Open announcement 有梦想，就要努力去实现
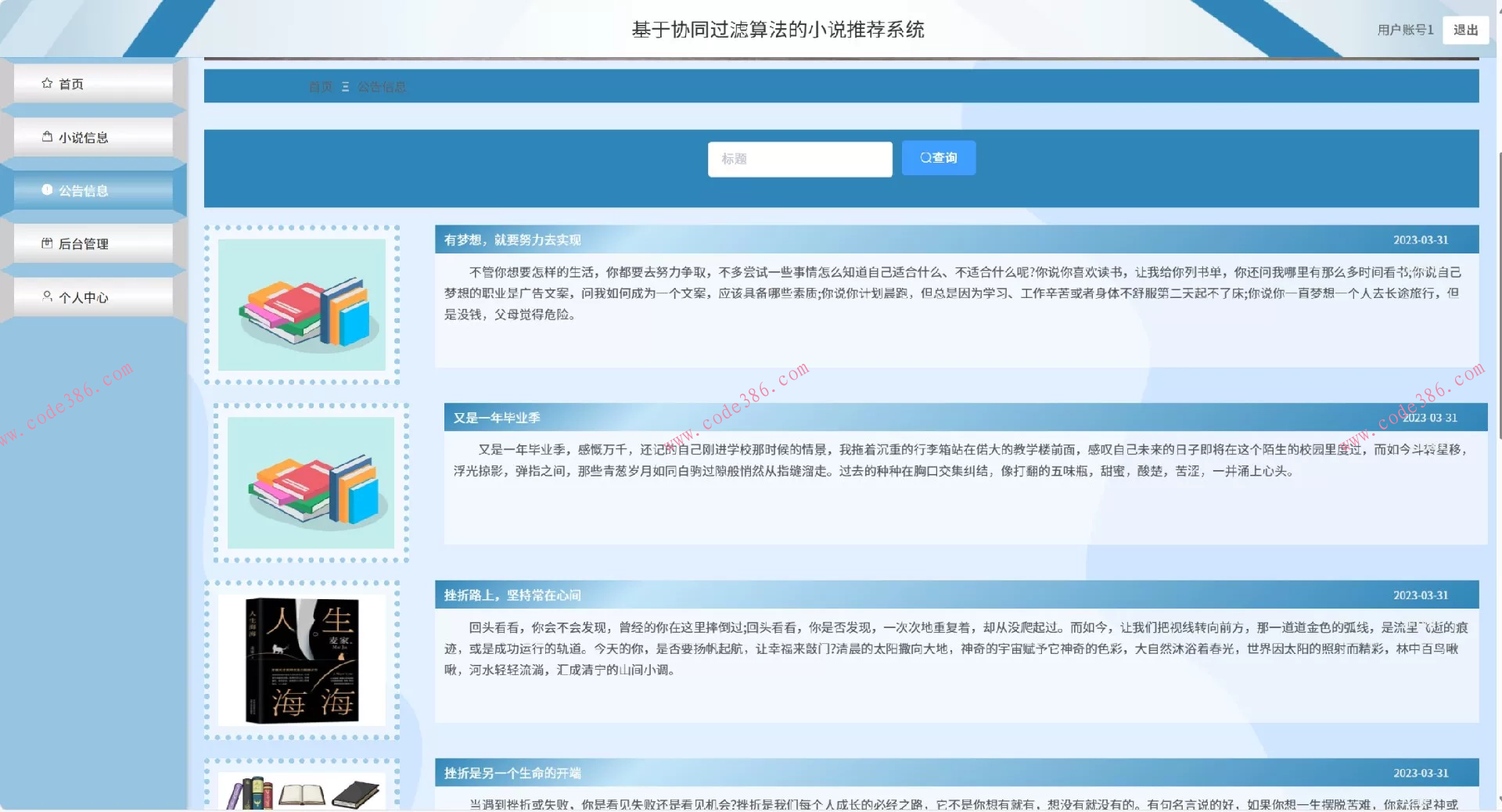This screenshot has width=1502, height=812. click(x=514, y=240)
